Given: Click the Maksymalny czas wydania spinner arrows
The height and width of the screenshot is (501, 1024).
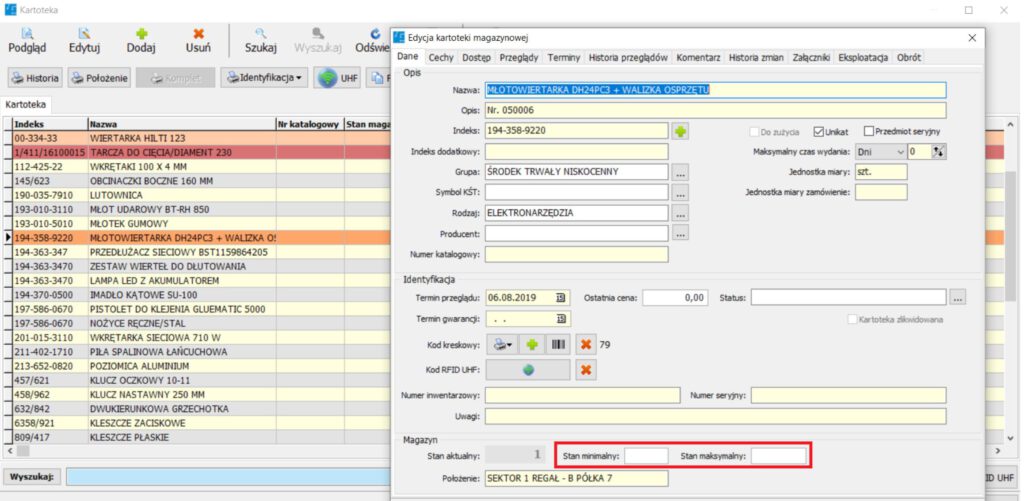Looking at the screenshot, I should 938,151.
